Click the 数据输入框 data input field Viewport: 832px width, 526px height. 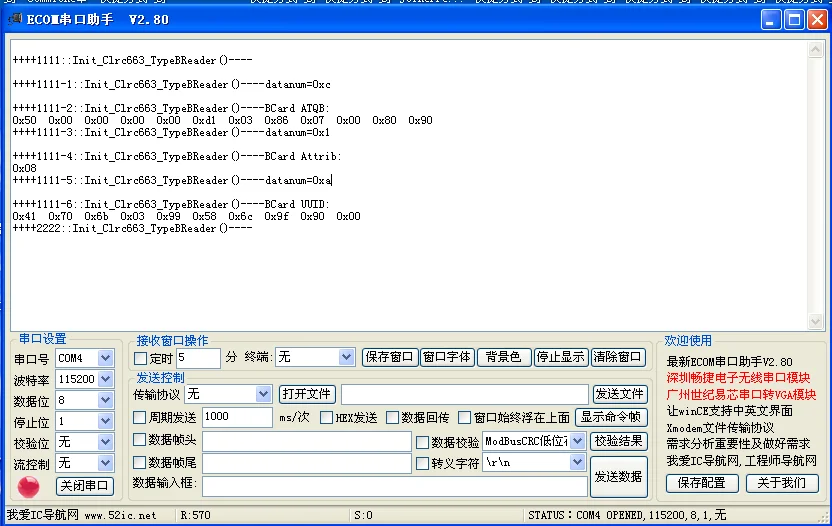pyautogui.click(x=394, y=486)
